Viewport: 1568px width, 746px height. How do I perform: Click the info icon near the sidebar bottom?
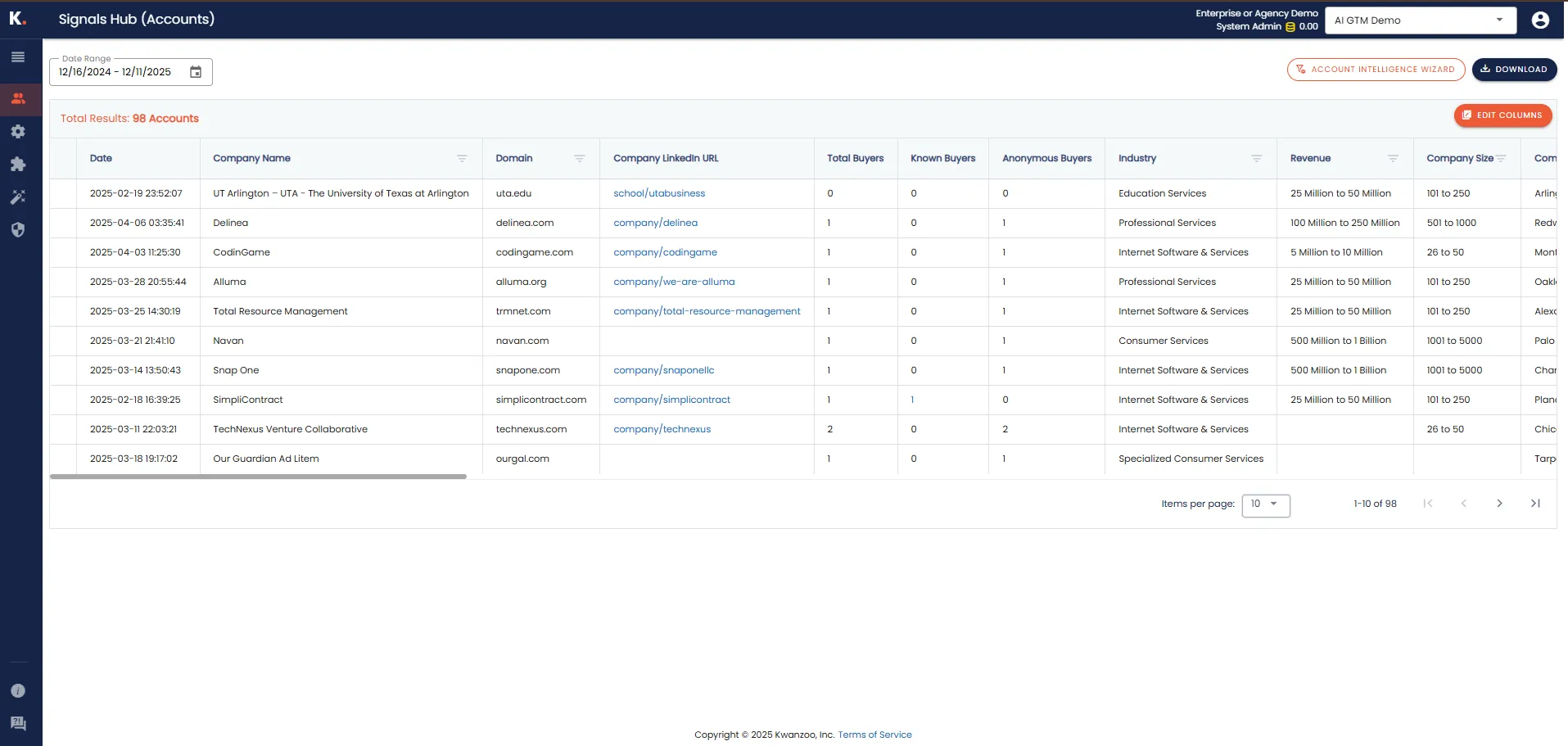(x=18, y=689)
